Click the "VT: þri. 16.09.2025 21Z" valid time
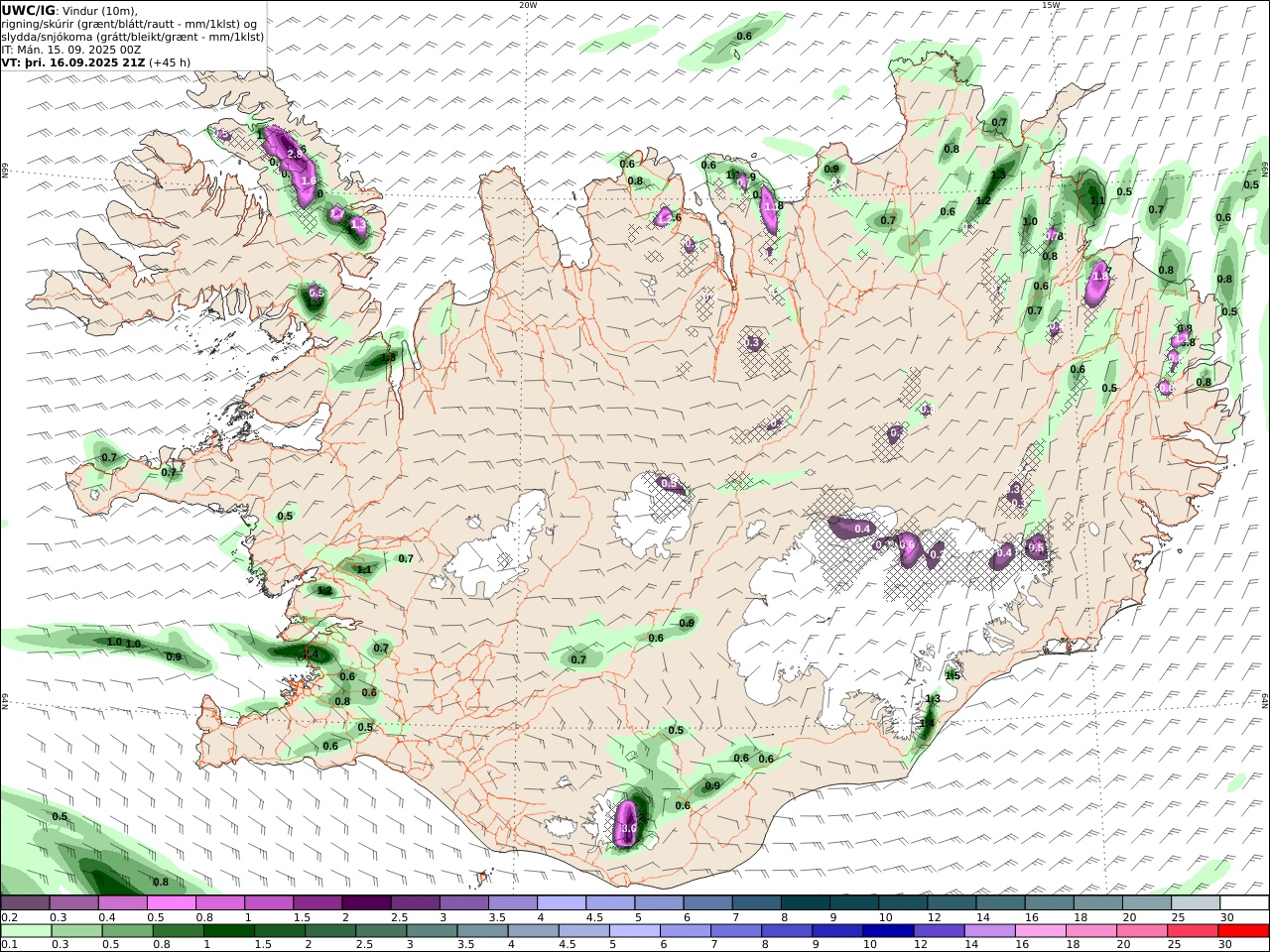 point(73,61)
